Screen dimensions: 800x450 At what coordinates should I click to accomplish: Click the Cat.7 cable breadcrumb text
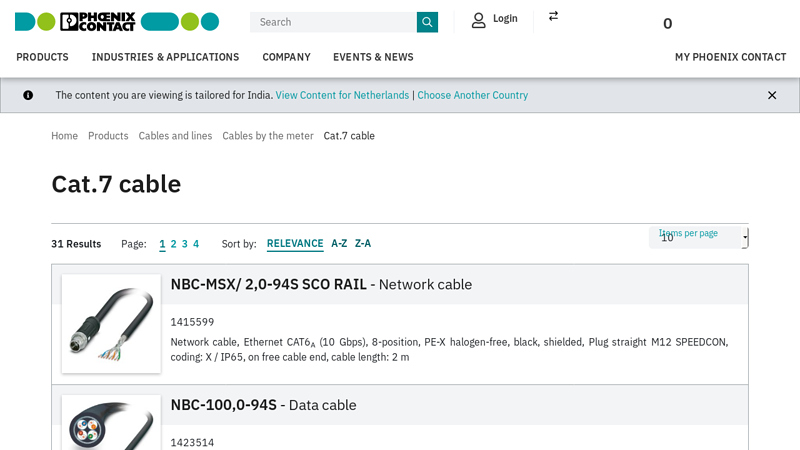[349, 136]
